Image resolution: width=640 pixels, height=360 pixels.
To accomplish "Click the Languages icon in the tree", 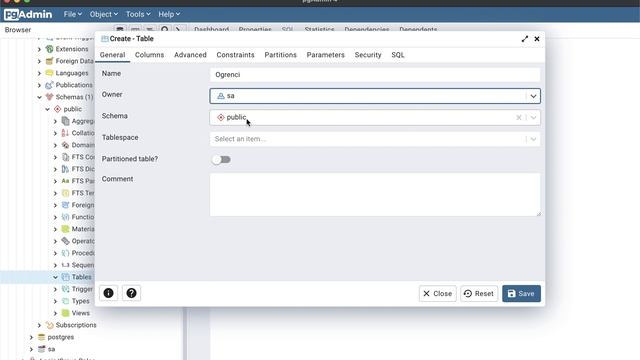I will point(49,73).
